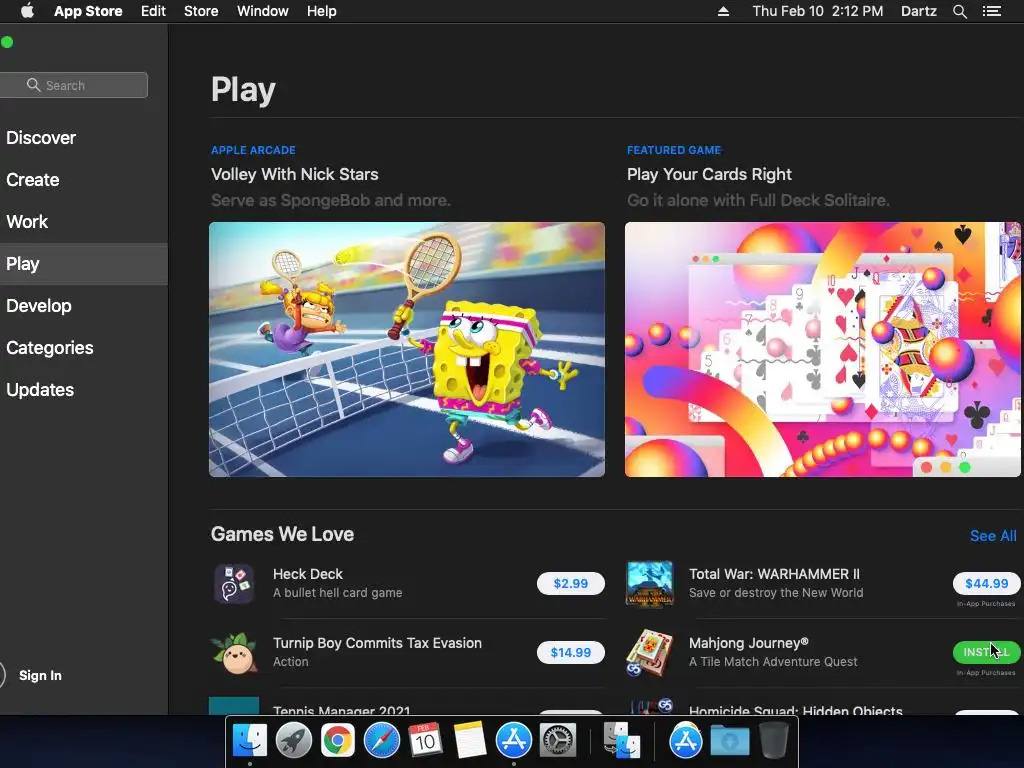Click See All for Games We Love
The width and height of the screenshot is (1024, 768).
[x=993, y=536]
